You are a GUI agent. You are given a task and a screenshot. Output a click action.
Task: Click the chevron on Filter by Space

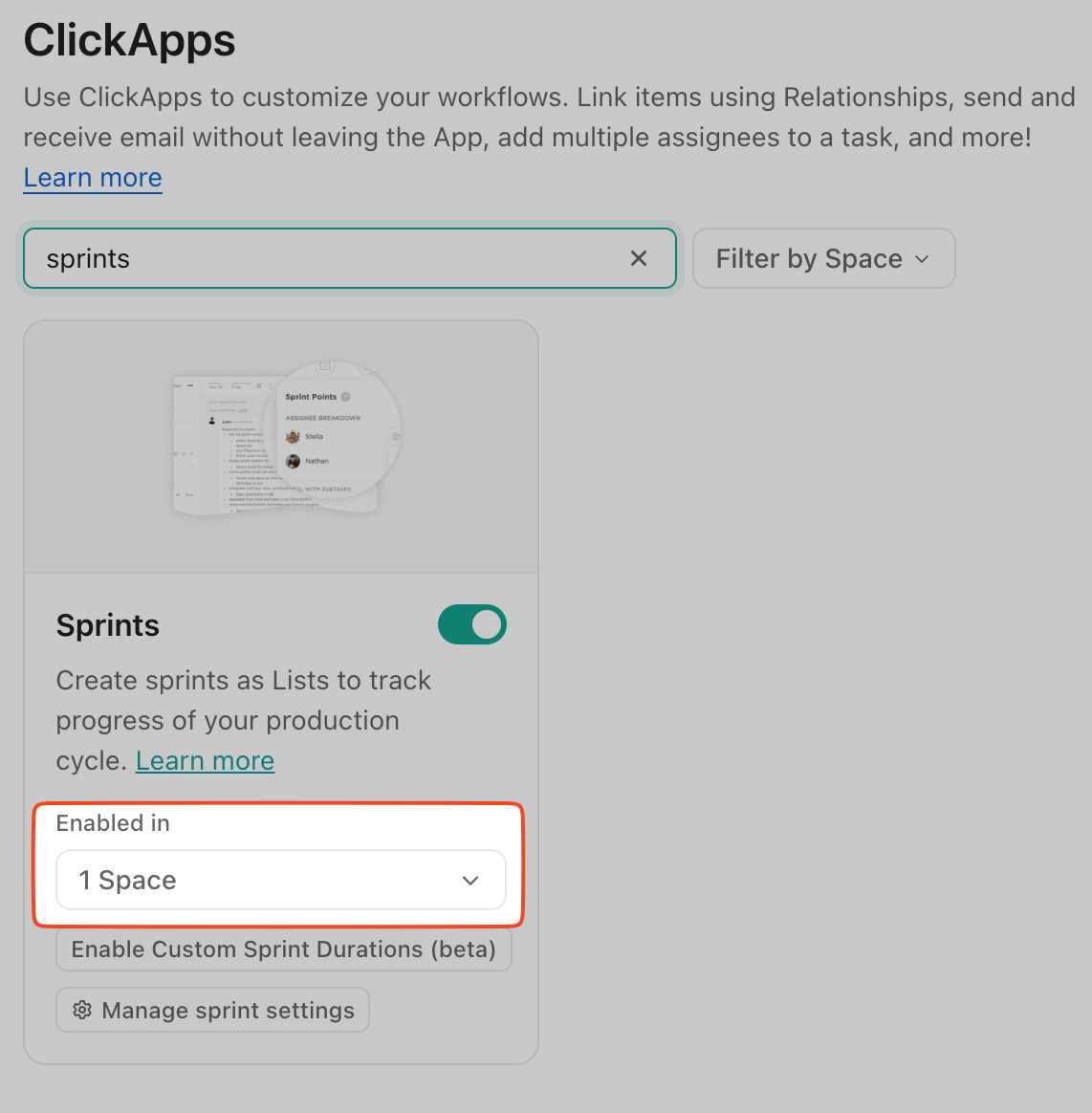(922, 258)
